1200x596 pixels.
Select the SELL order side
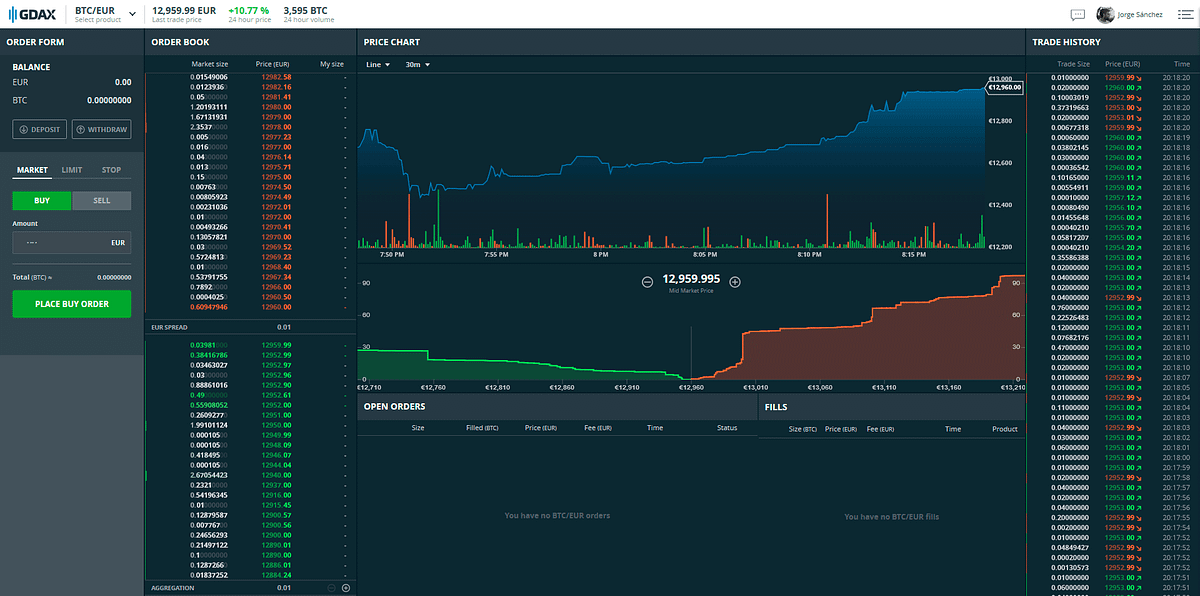pyautogui.click(x=101, y=200)
